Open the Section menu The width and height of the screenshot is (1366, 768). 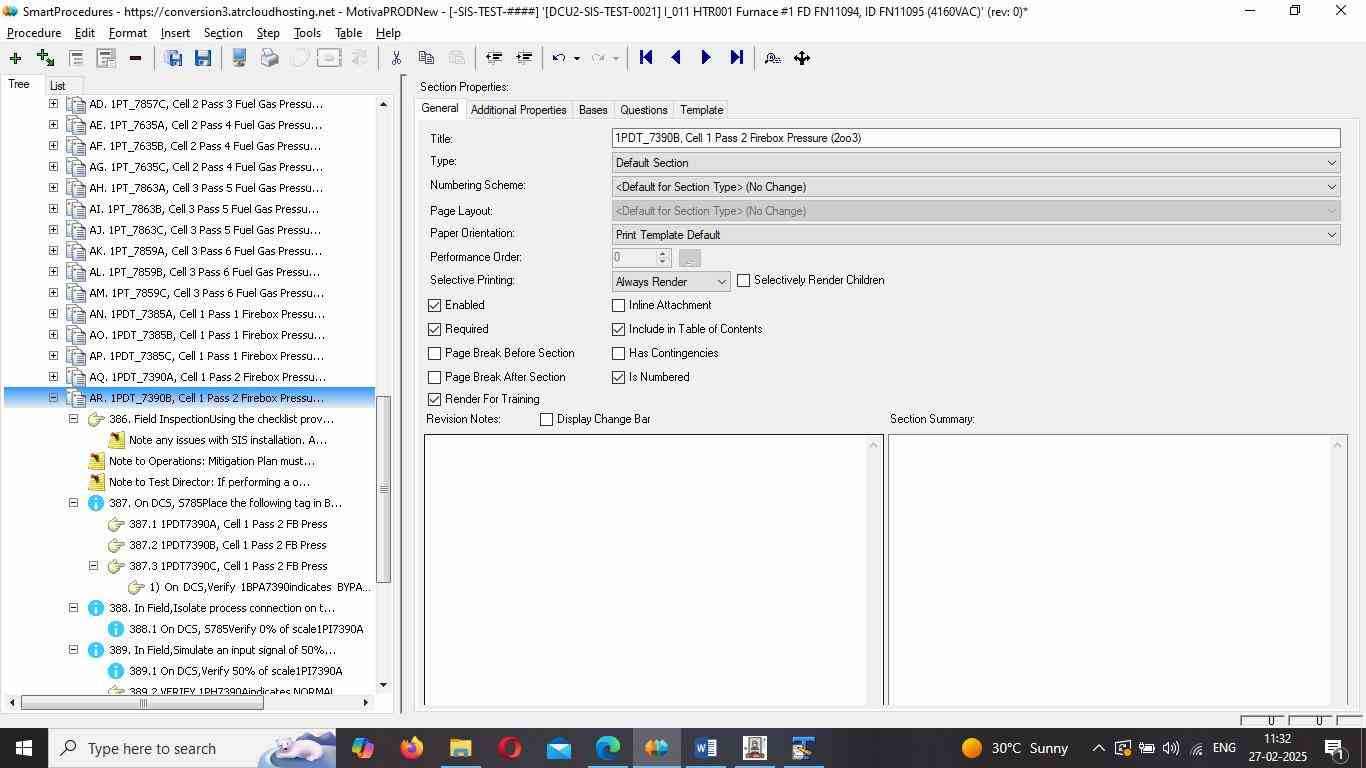[223, 33]
